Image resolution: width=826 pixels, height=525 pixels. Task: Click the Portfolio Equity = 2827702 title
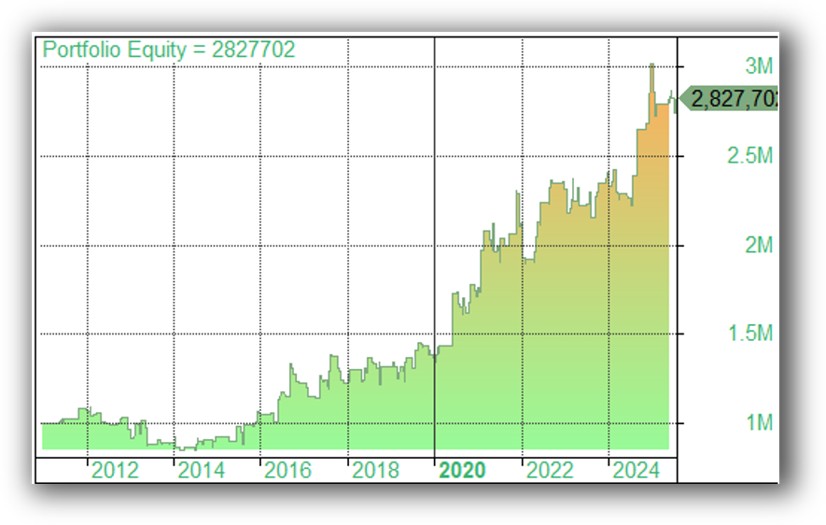point(169,50)
